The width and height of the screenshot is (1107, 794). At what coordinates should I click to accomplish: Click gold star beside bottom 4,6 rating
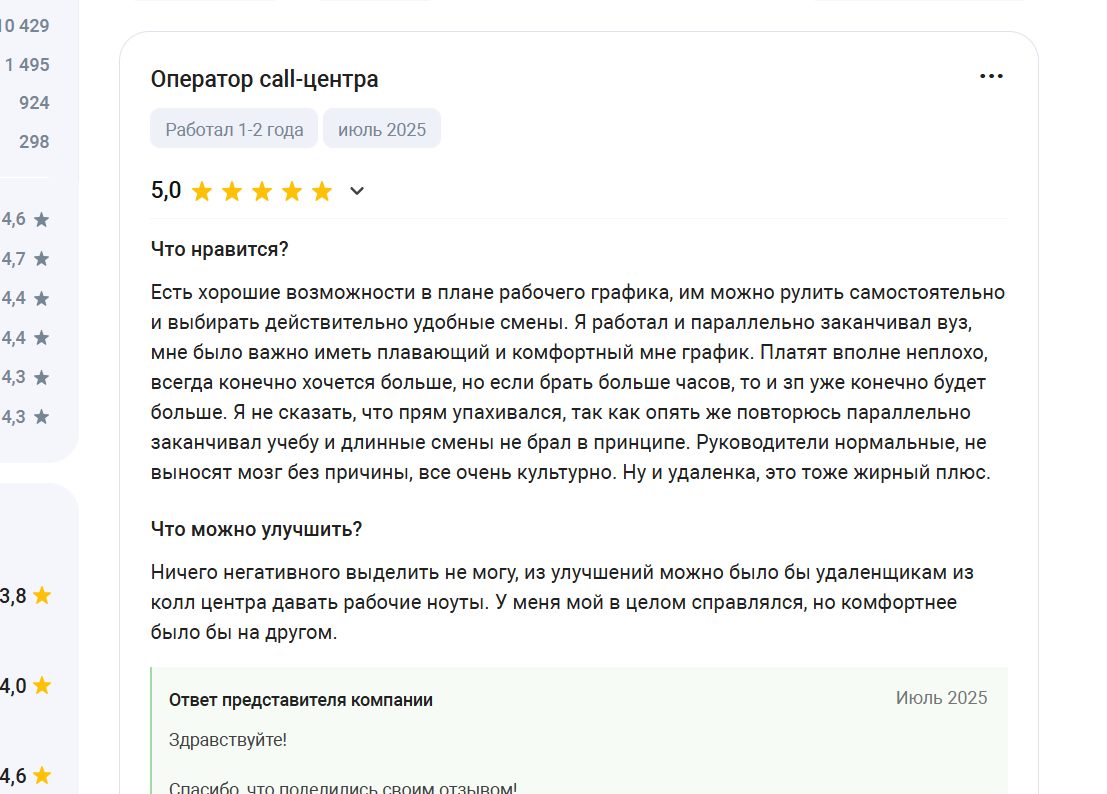42,776
